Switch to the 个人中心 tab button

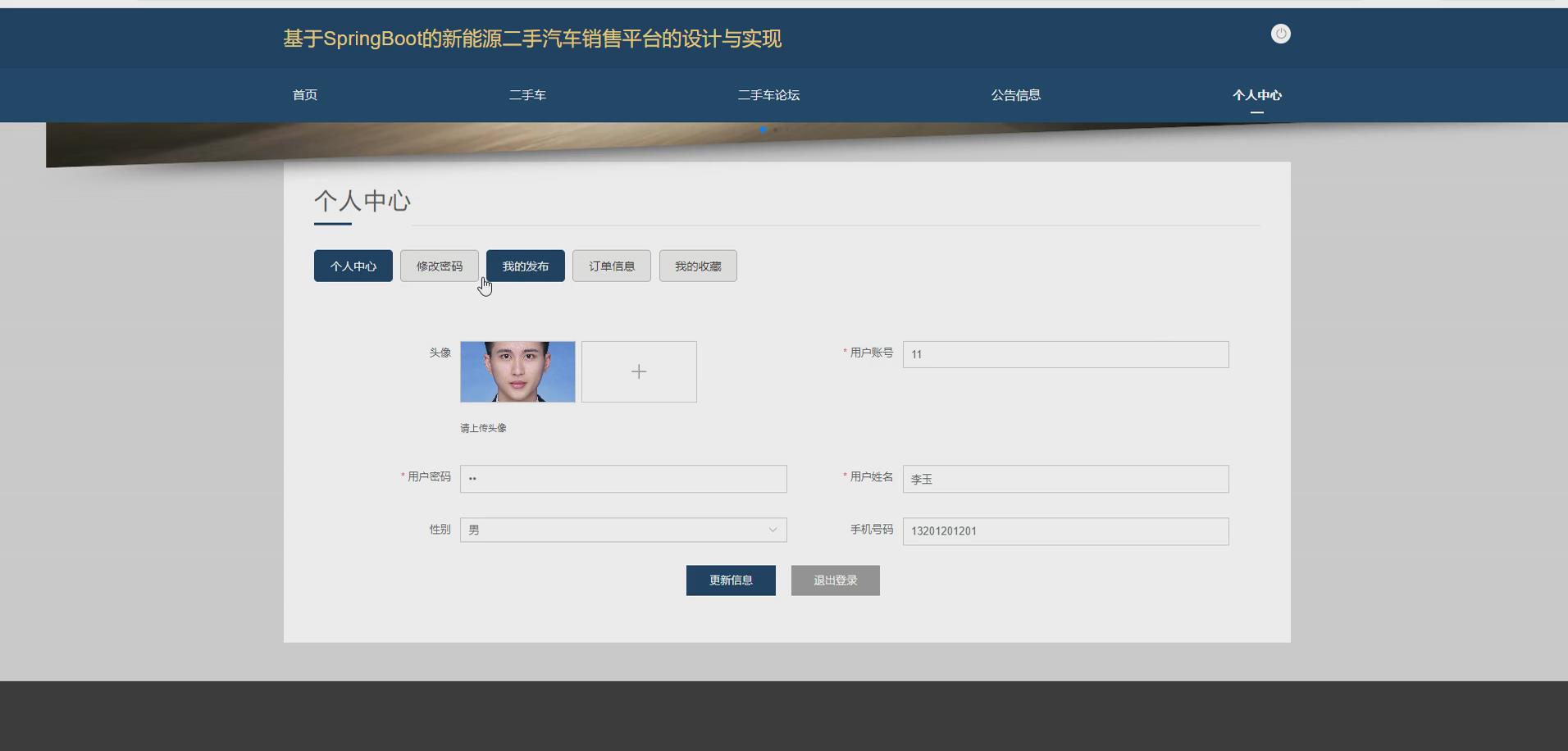tap(353, 266)
